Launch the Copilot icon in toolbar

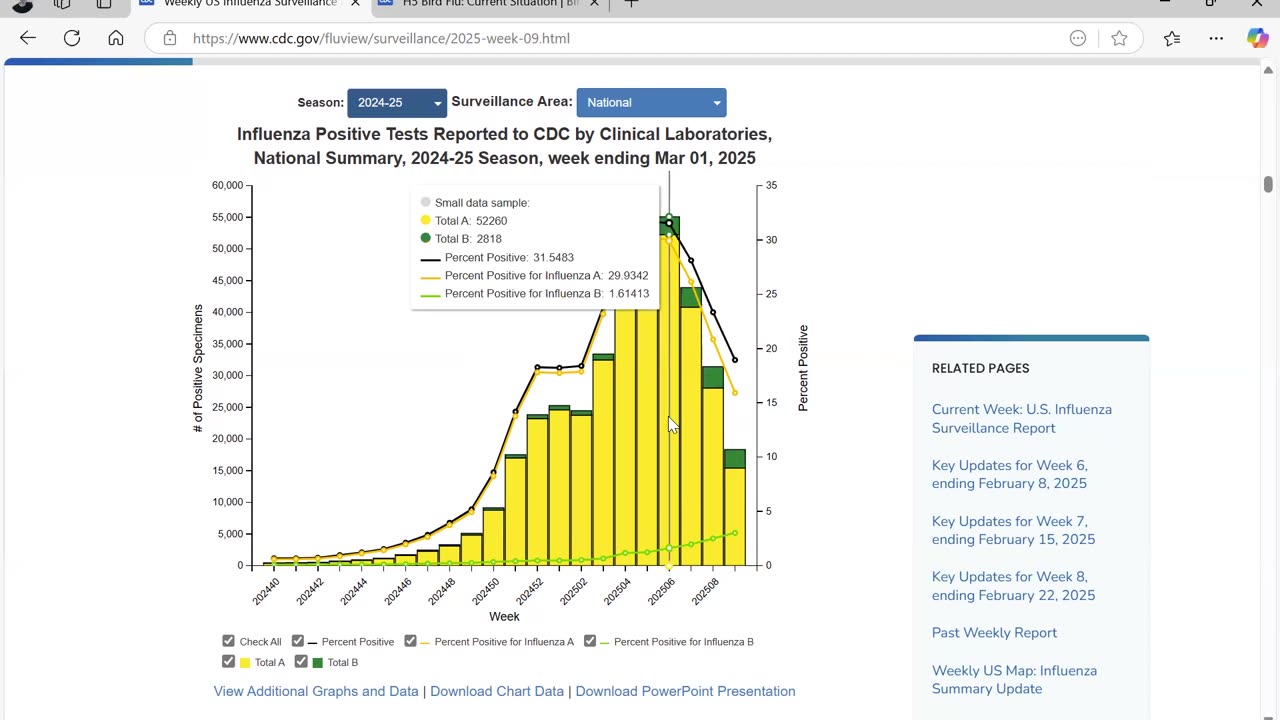[x=1258, y=38]
